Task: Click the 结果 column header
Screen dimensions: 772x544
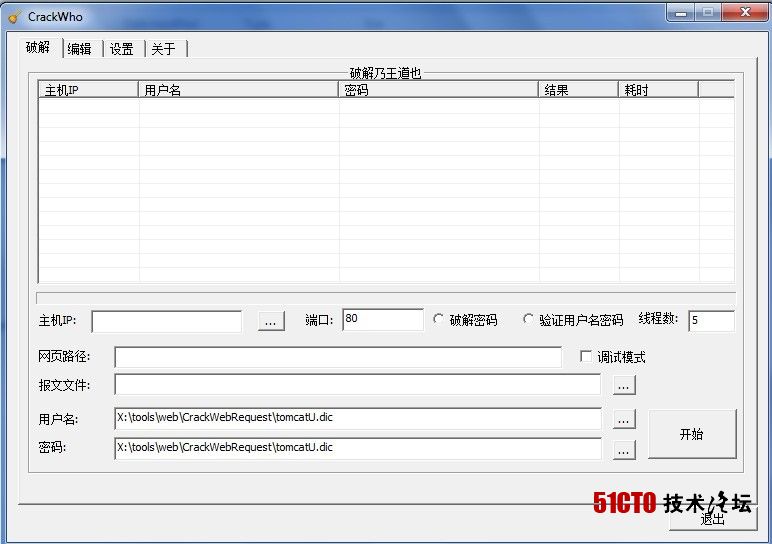Action: [x=578, y=90]
